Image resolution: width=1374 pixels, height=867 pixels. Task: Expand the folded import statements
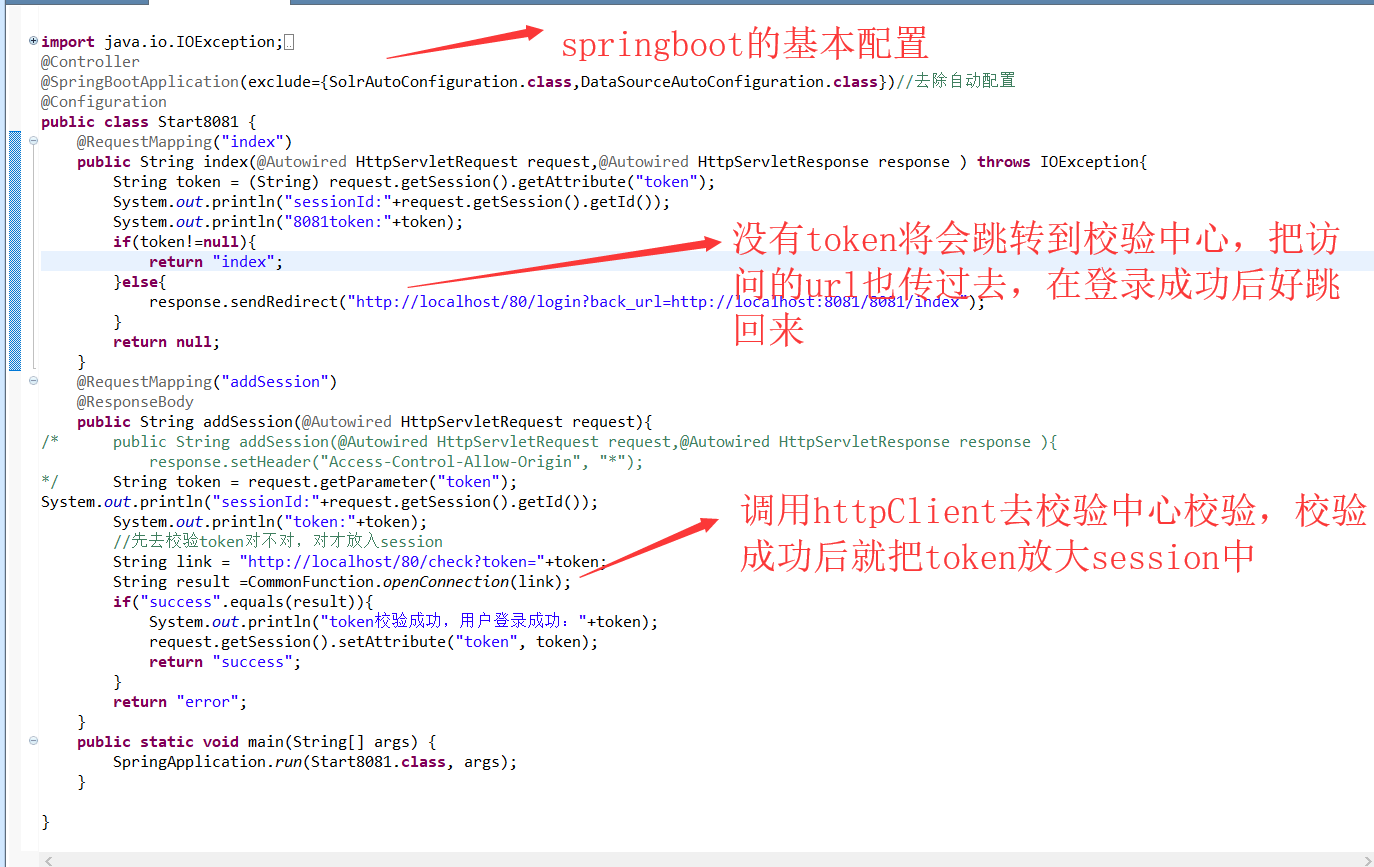point(34,41)
